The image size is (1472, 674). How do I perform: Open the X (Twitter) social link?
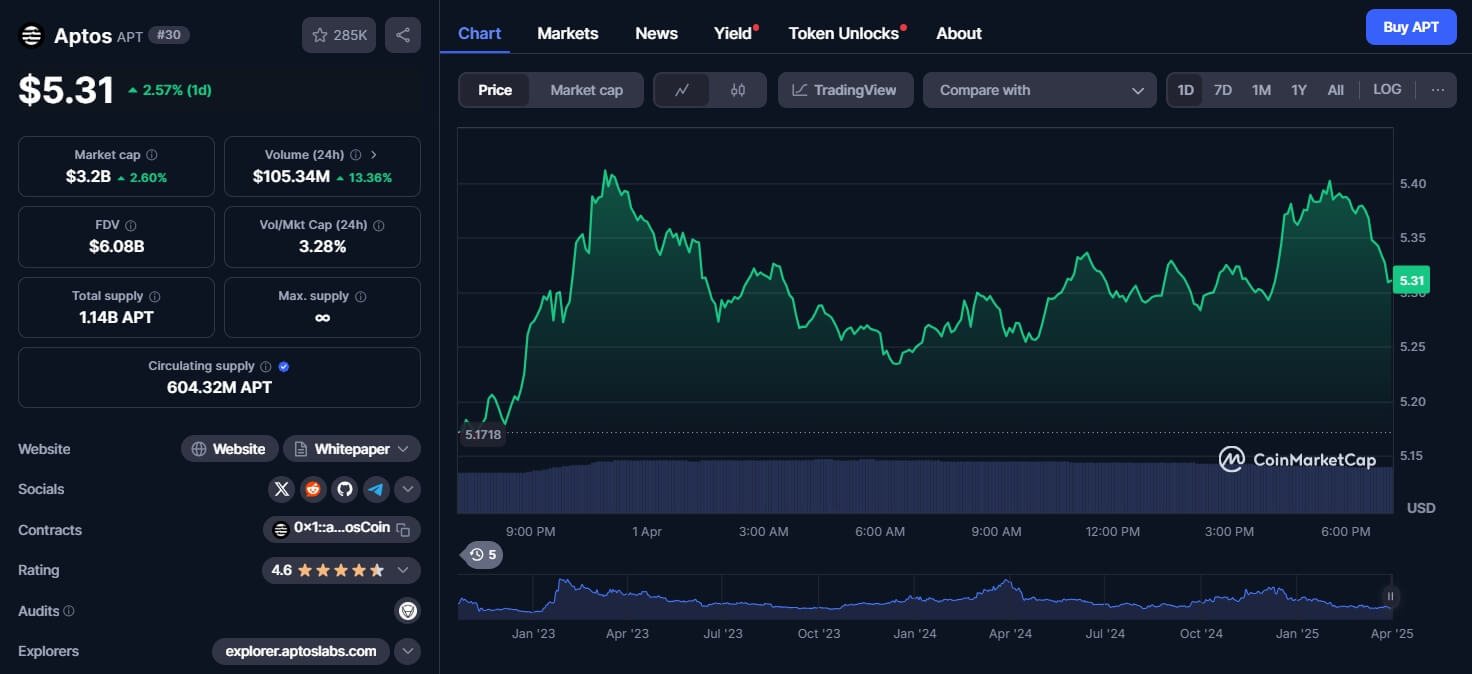(282, 489)
